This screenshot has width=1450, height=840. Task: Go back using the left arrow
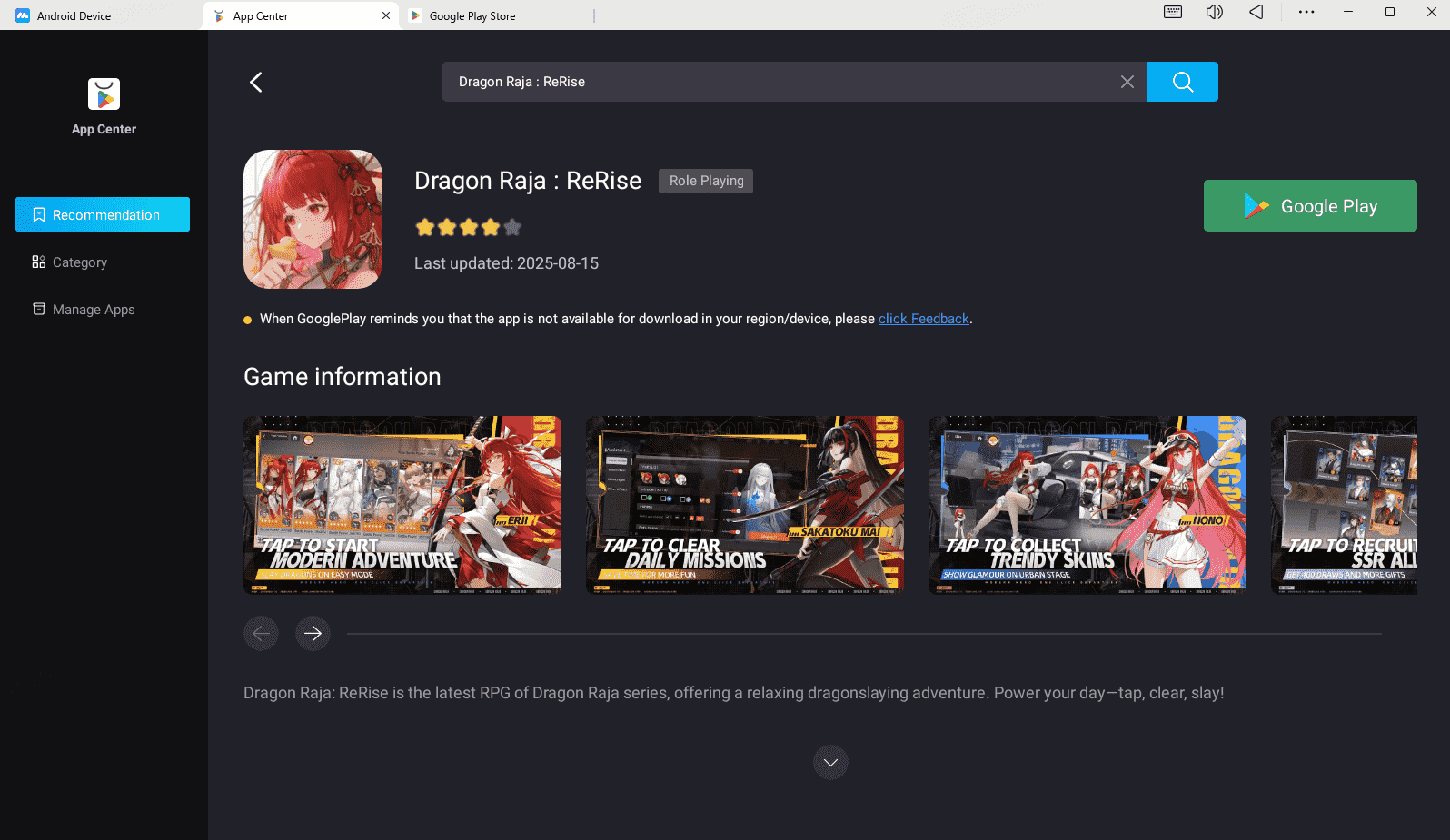click(256, 83)
